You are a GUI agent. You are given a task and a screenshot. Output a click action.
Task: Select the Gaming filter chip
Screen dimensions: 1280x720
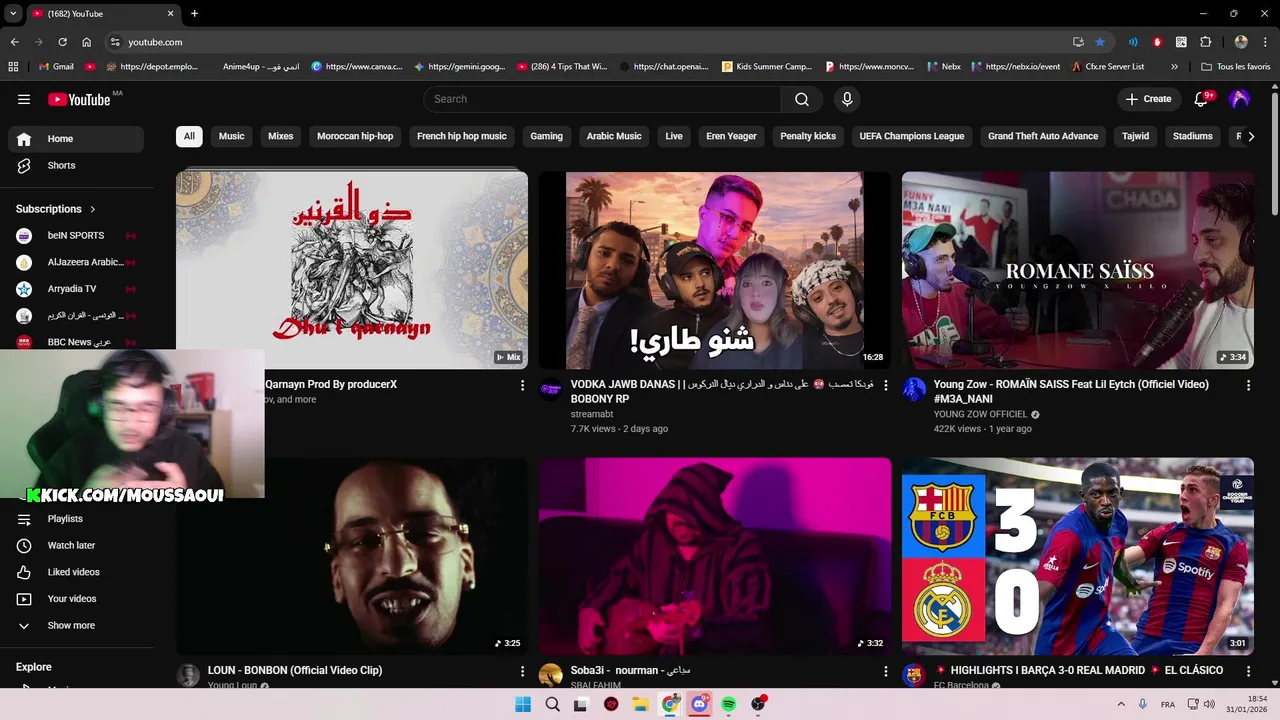tap(546, 136)
